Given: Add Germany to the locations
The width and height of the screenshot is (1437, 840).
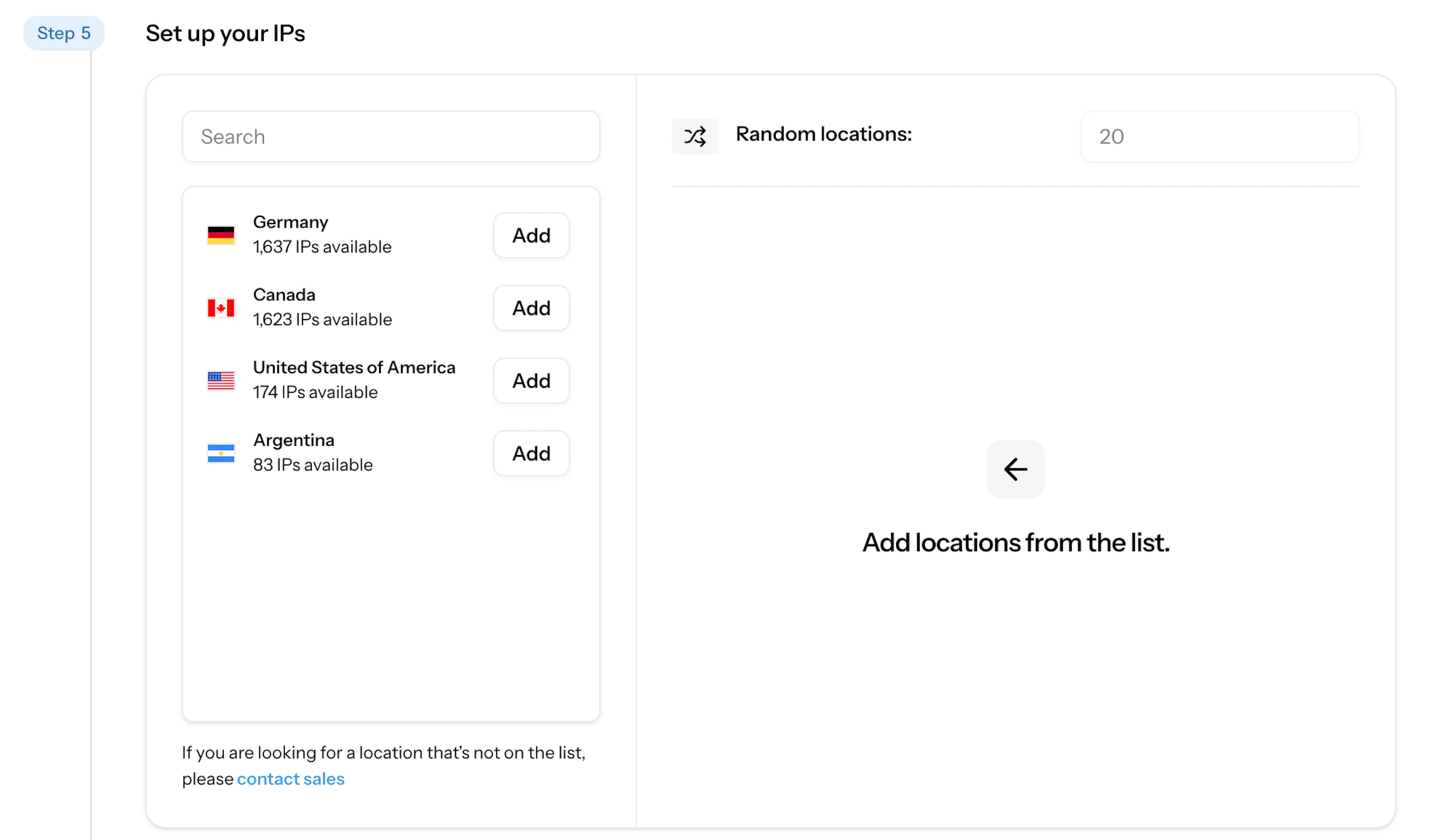Looking at the screenshot, I should coord(531,235).
